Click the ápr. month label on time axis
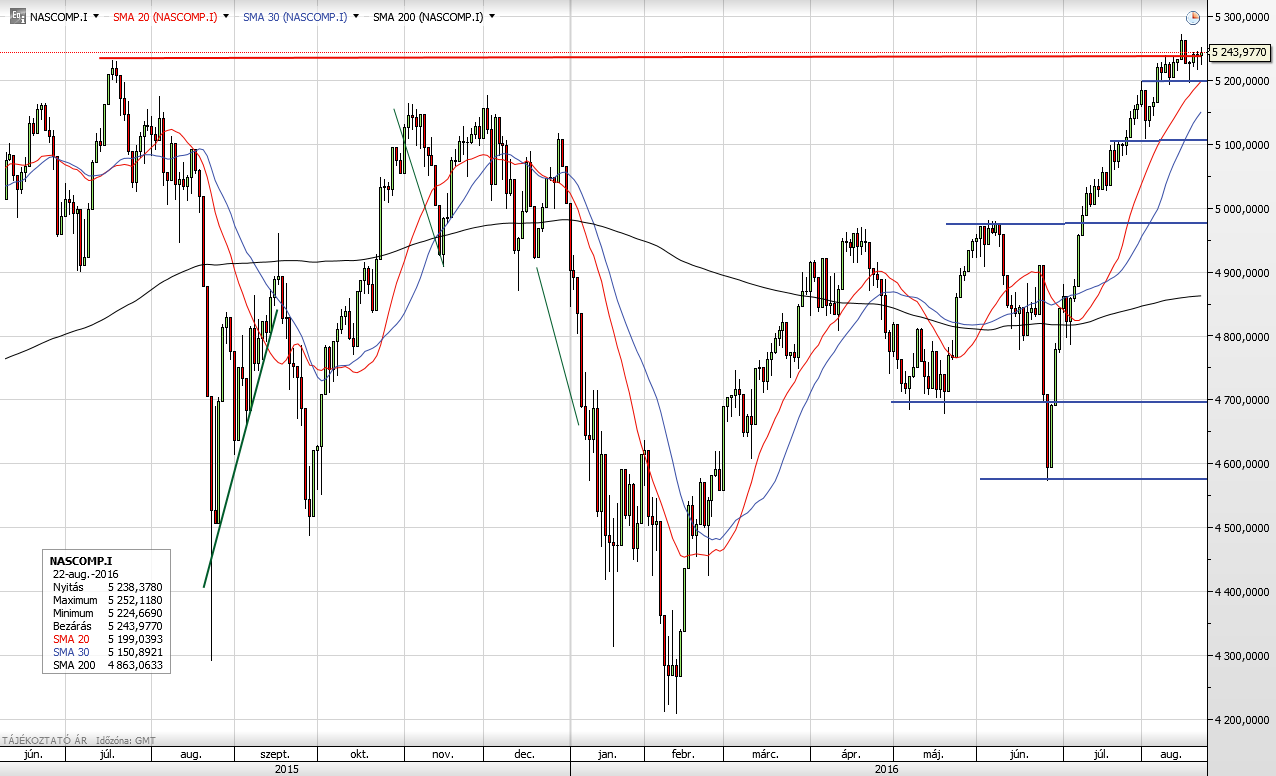Screen dimensions: 1276x776 click(x=852, y=754)
